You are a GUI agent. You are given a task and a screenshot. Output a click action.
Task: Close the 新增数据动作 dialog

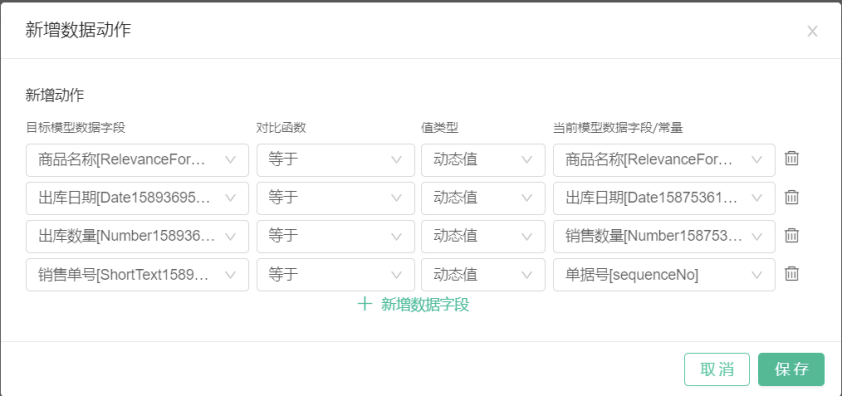coord(812,31)
